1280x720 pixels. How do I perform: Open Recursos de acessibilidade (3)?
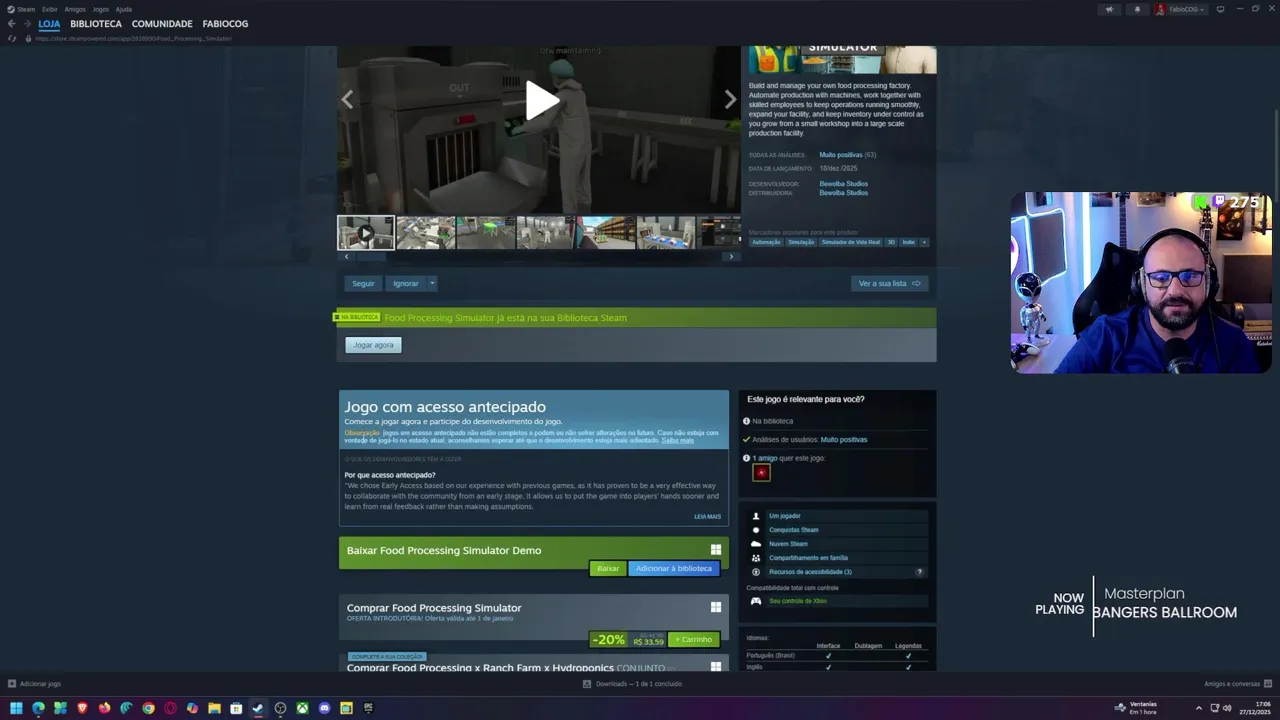(810, 572)
